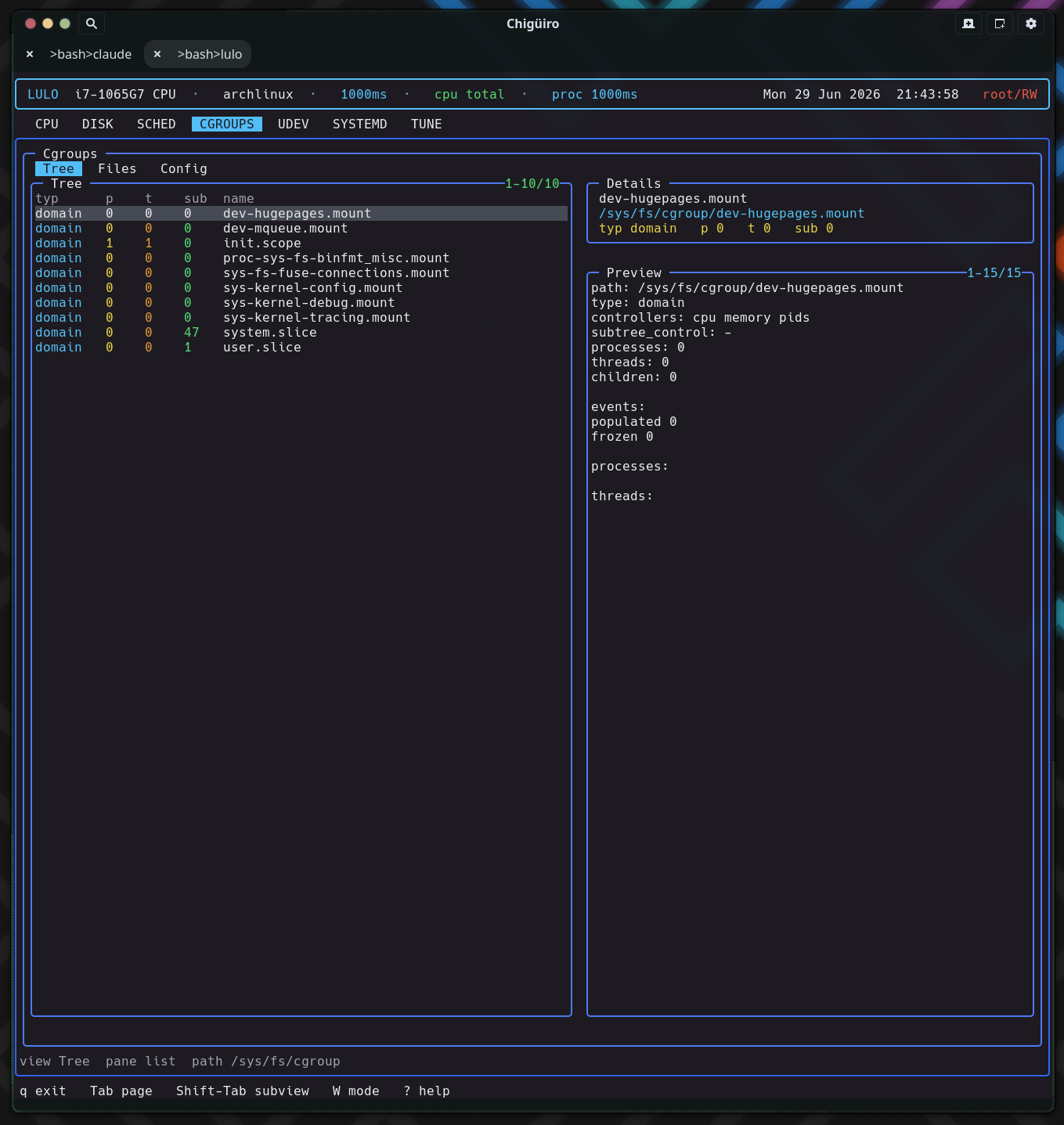
Task: Open the TUNE page tab
Action: (427, 124)
